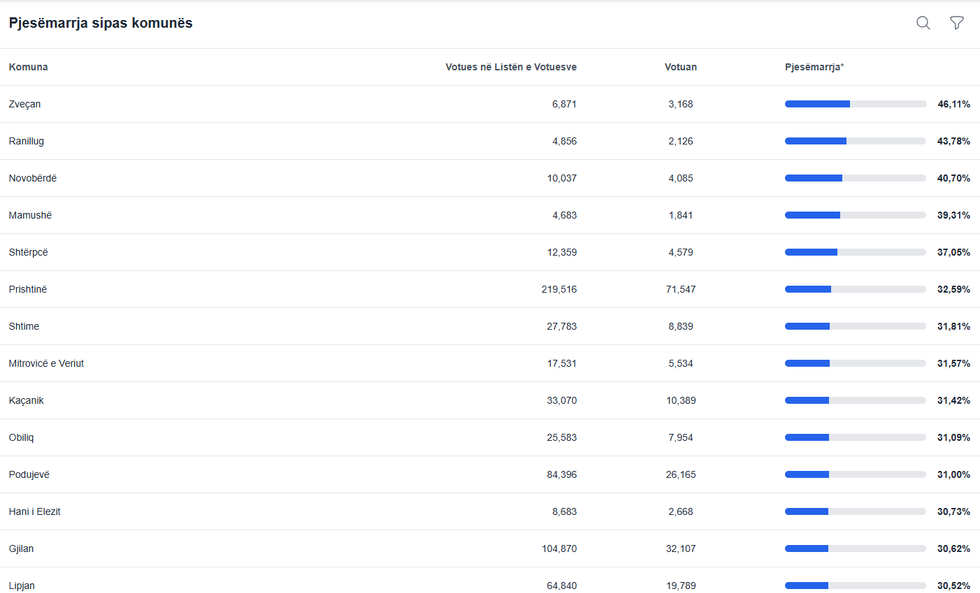Click the Gjilan turnout progress bar
Screen dimensions: 980x593
855,548
